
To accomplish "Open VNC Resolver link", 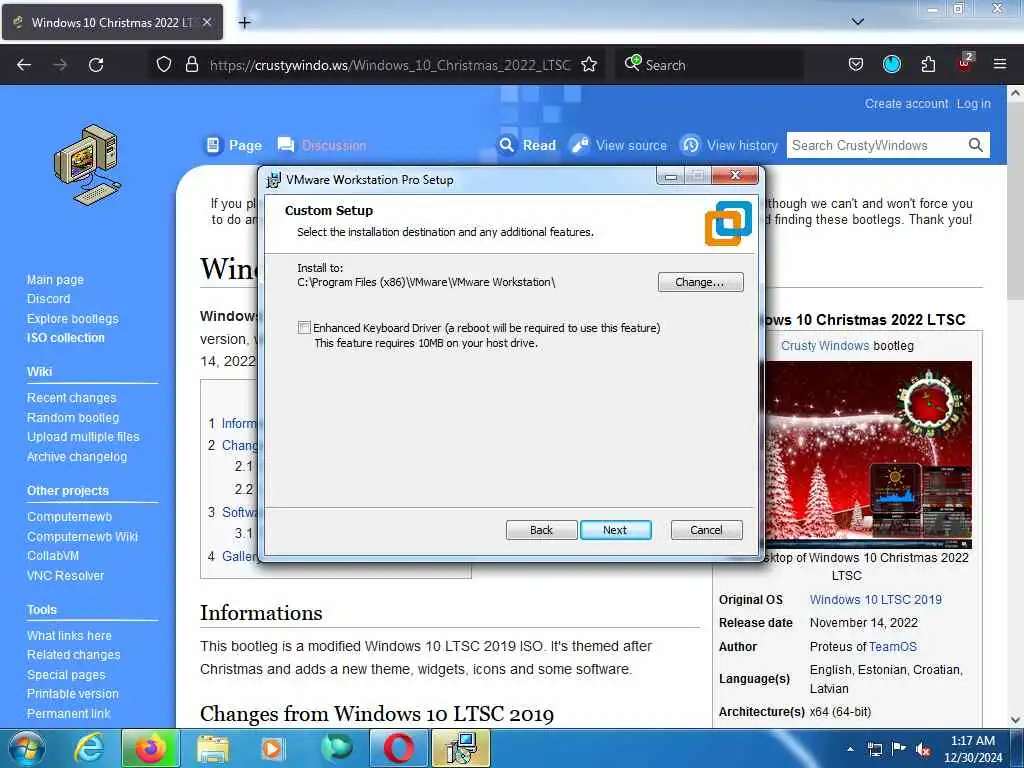I will coord(65,575).
